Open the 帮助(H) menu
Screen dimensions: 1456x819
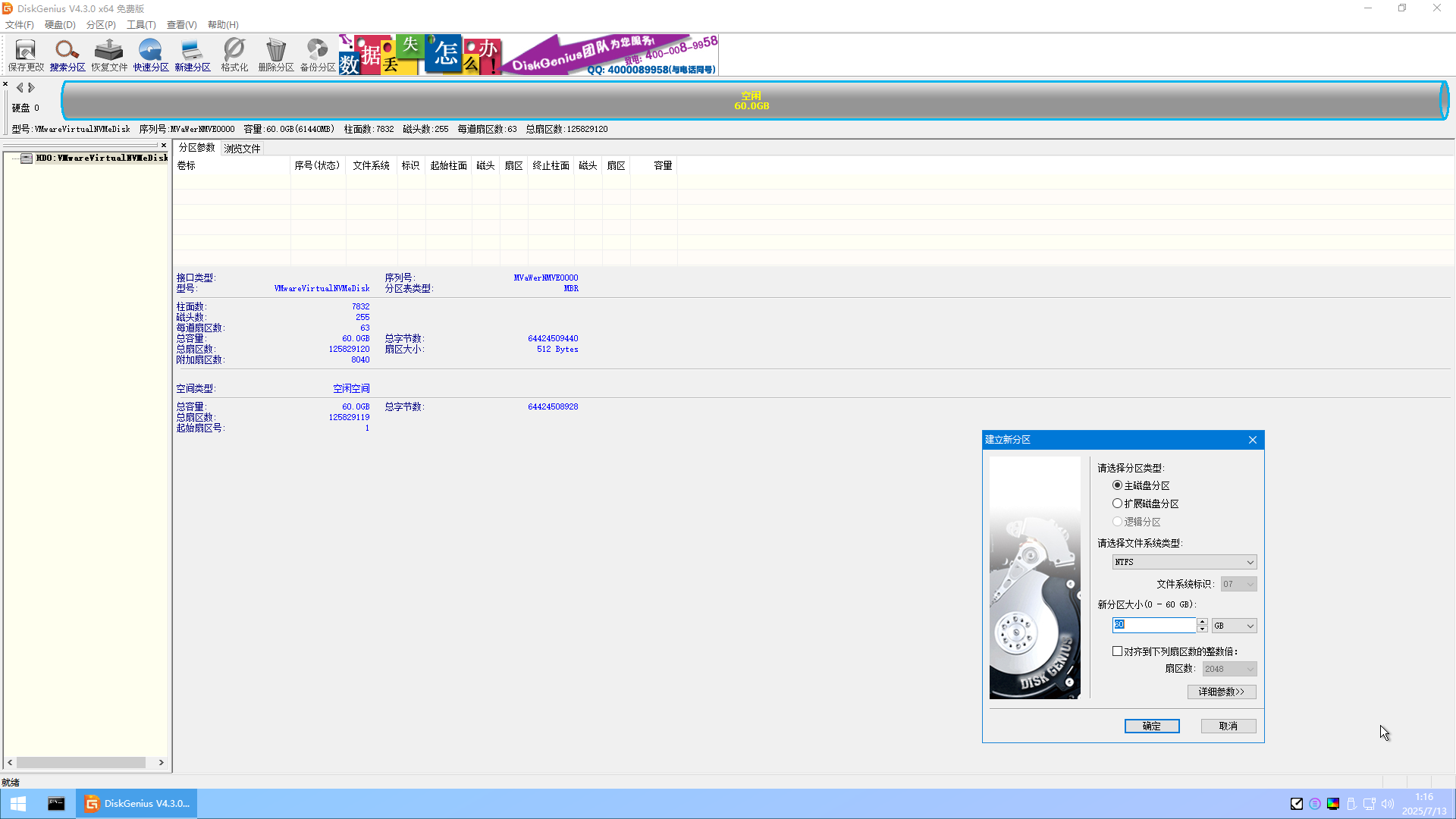[223, 25]
